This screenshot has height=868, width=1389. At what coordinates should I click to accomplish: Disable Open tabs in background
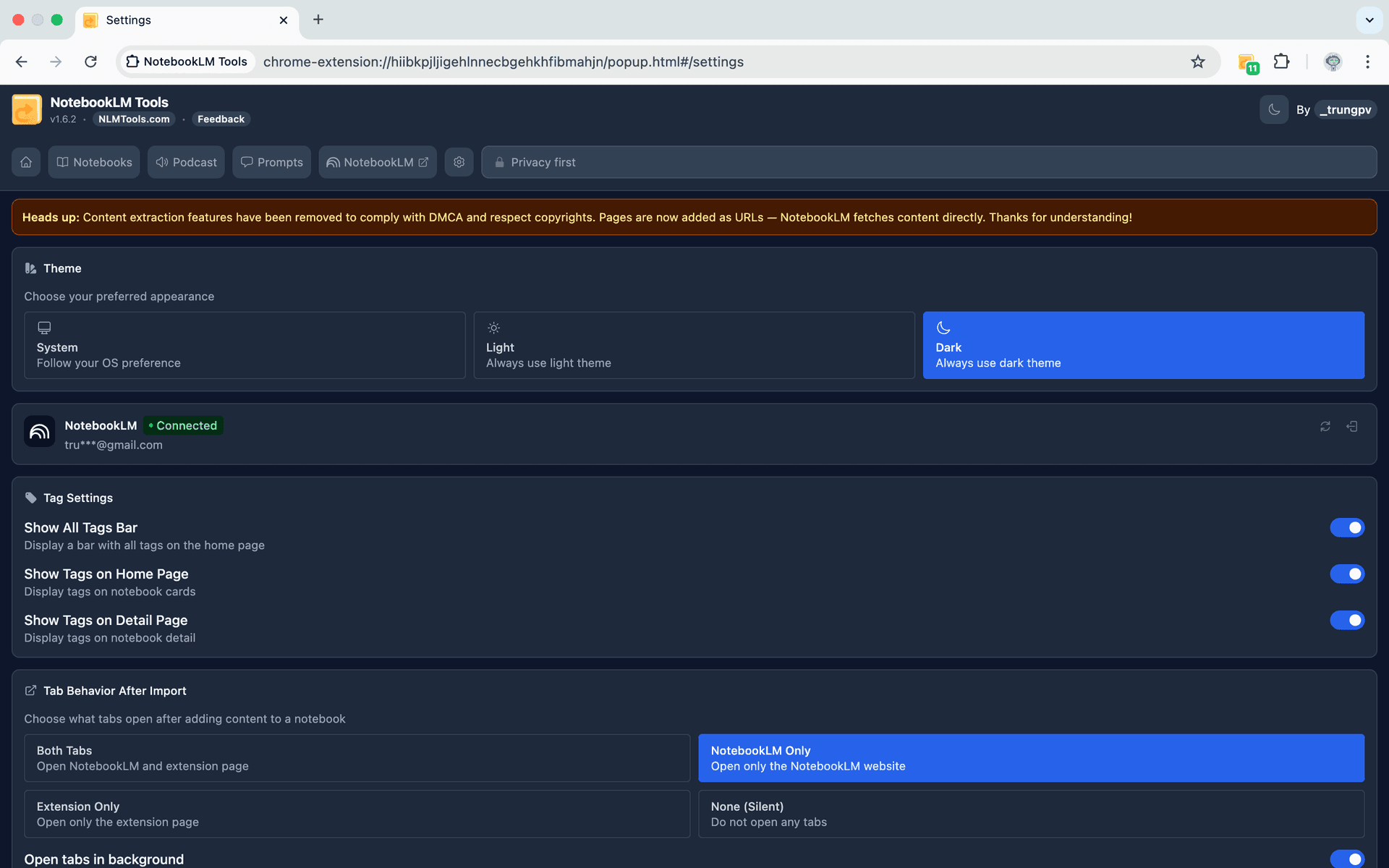(1346, 859)
